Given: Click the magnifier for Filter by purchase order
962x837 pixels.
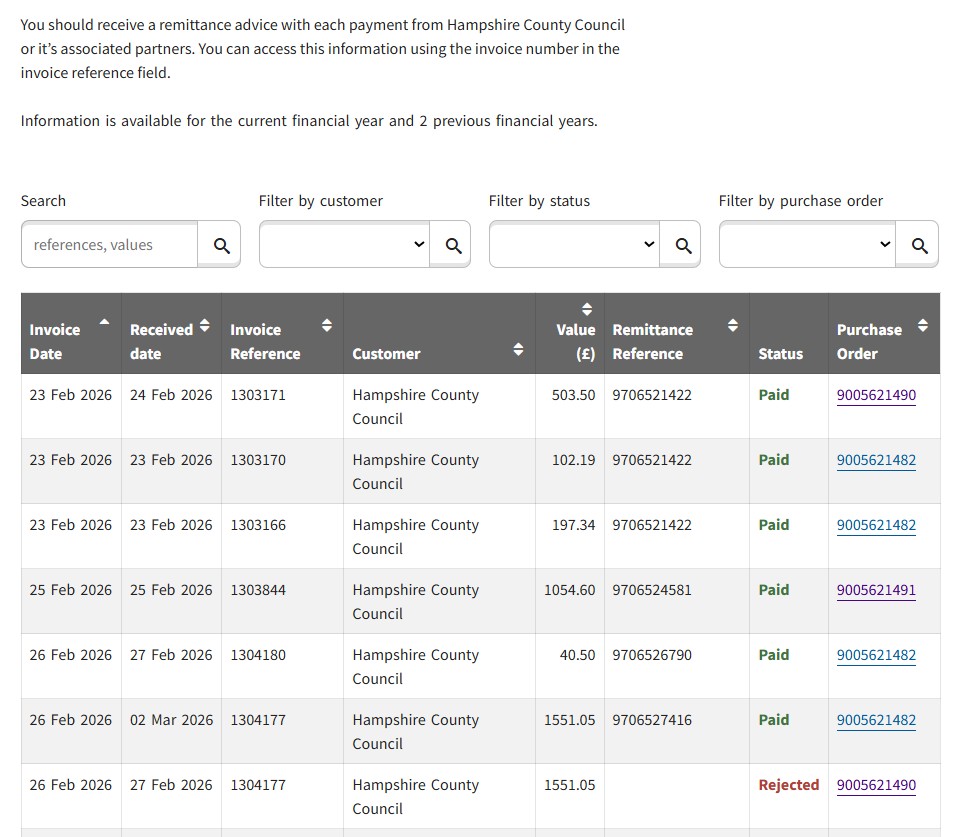Looking at the screenshot, I should (919, 245).
